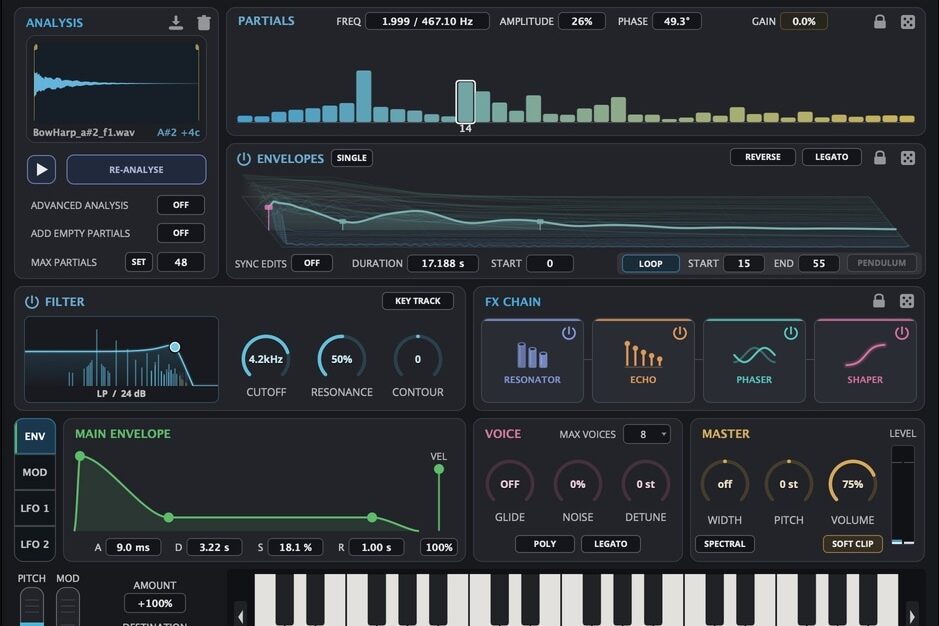Click the attack value 9.0 ms
This screenshot has height=626, width=939.
(x=133, y=548)
